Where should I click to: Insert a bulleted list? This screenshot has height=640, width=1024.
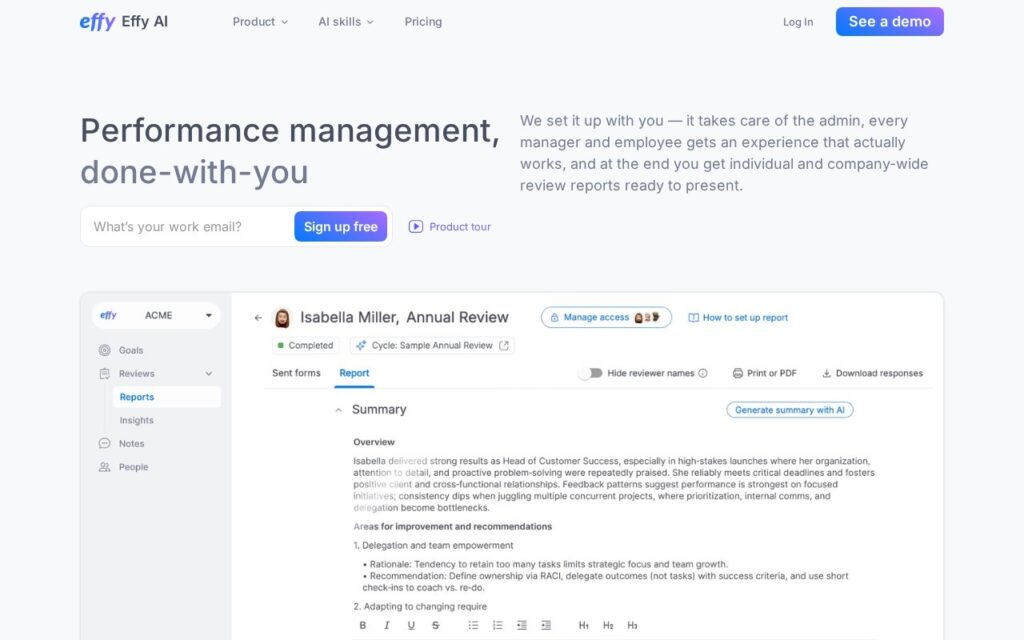click(x=473, y=626)
